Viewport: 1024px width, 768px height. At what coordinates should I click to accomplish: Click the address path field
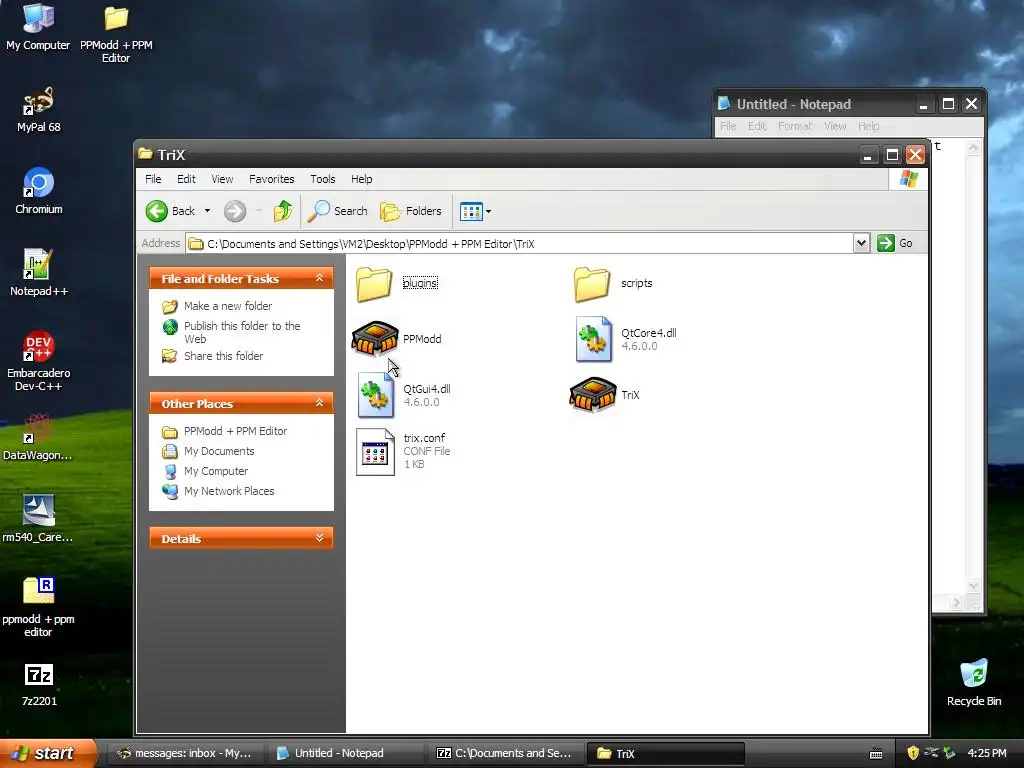519,244
